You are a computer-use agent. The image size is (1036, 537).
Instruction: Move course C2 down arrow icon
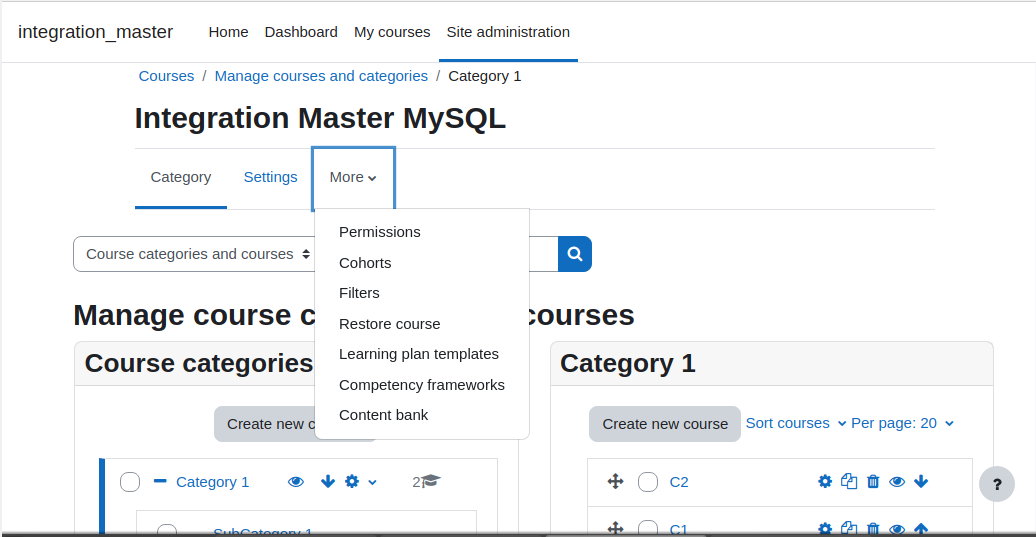tap(921, 482)
